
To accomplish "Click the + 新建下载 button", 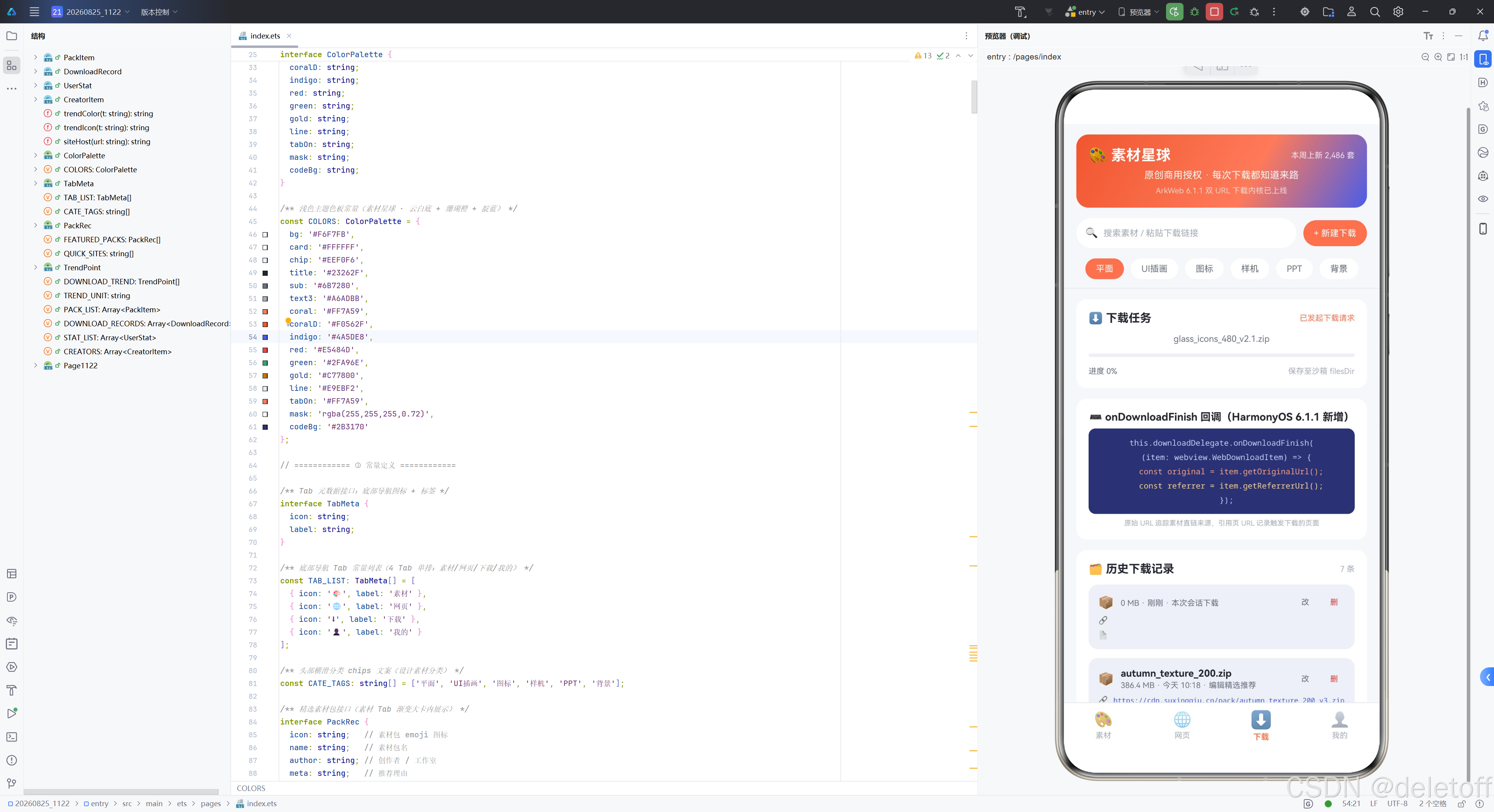I will coord(1334,233).
